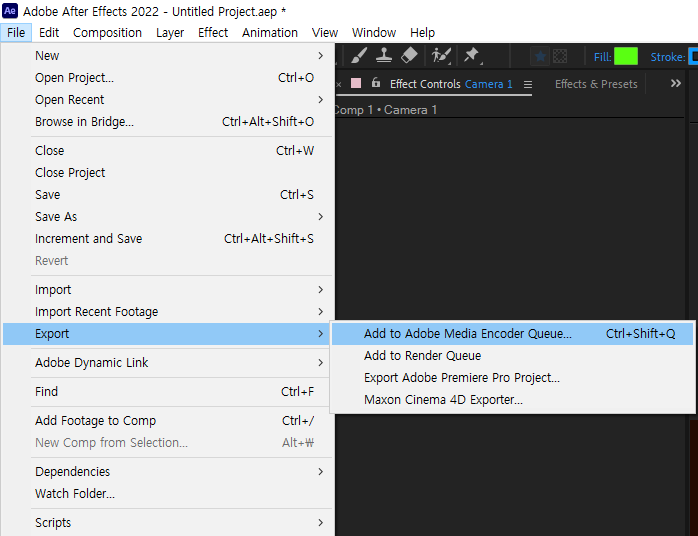Open the Edit menu
The width and height of the screenshot is (698, 536).
49,32
